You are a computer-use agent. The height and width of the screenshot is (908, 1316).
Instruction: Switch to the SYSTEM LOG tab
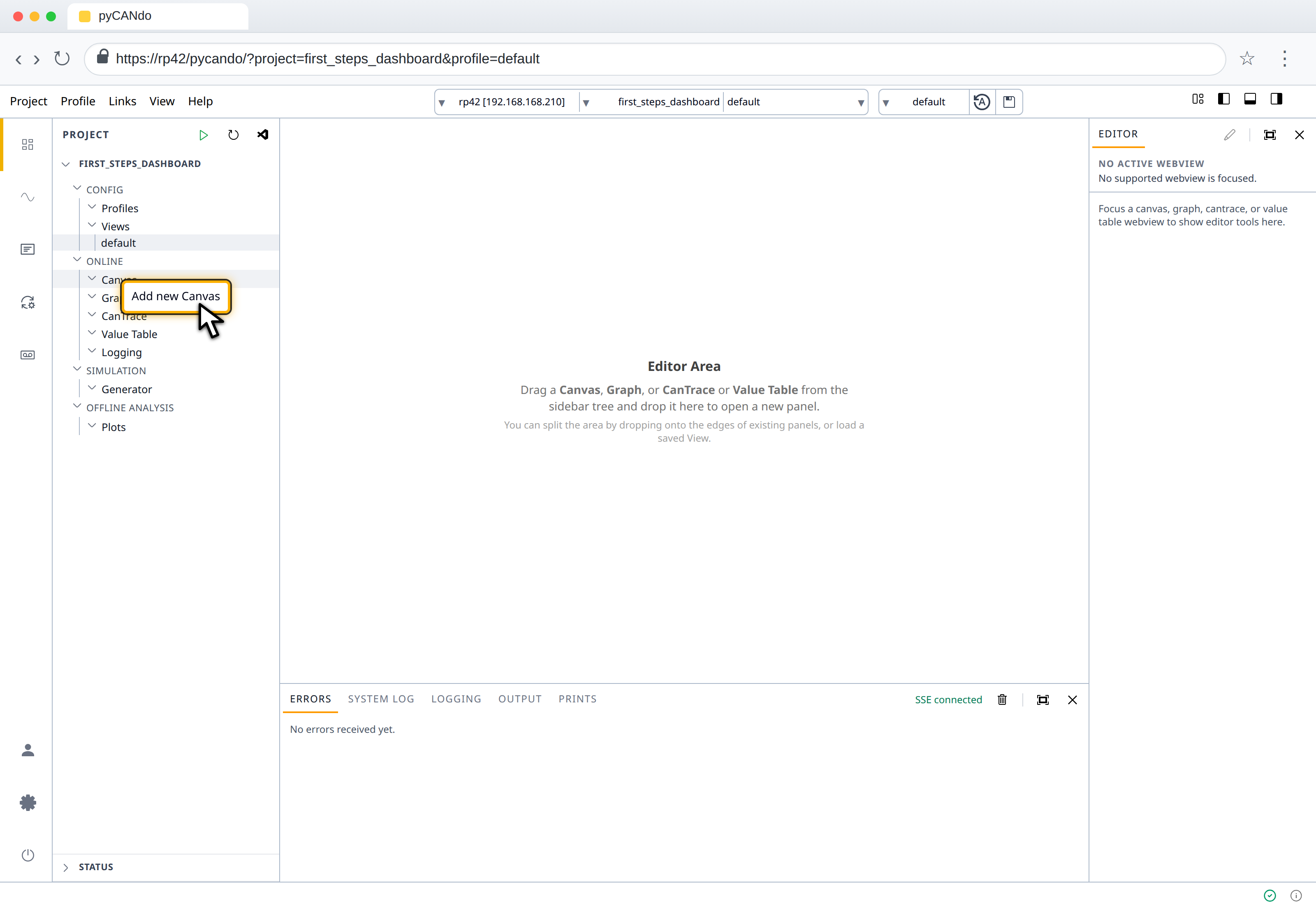381,699
